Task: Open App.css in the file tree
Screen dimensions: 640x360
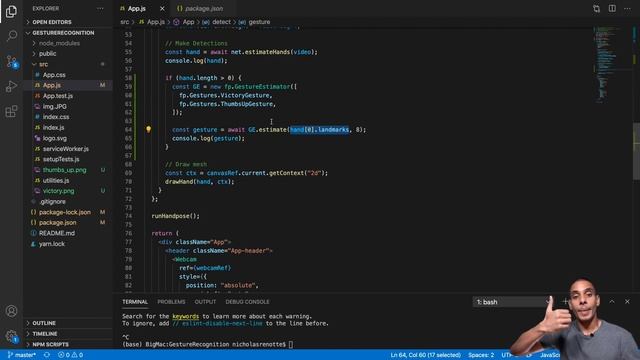Action: (54, 75)
